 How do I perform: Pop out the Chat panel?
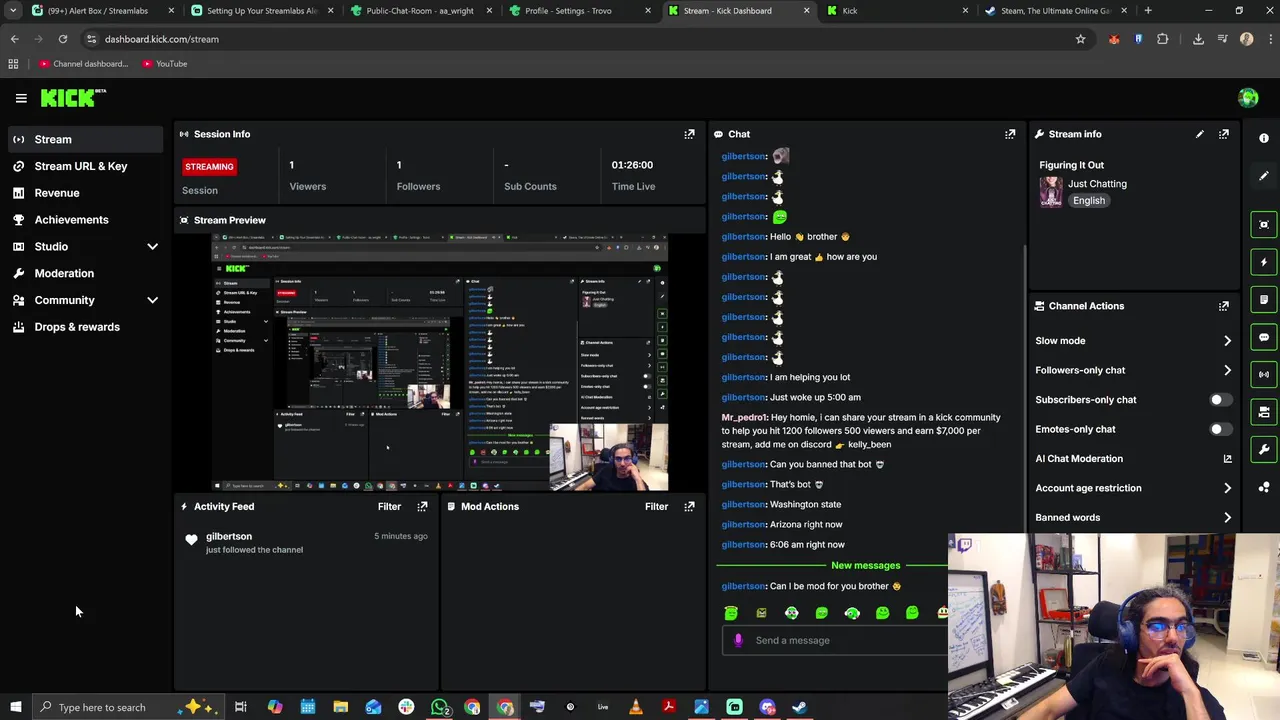tap(1010, 134)
